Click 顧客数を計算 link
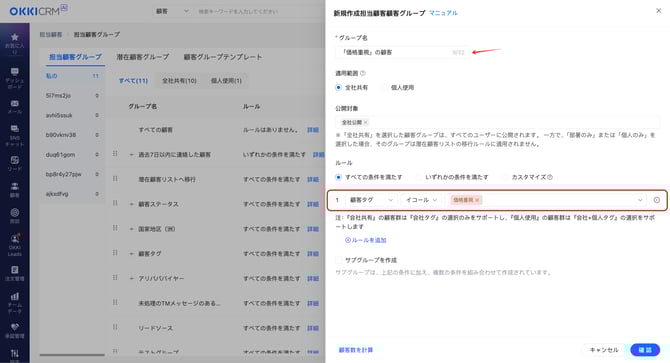 tap(356, 350)
